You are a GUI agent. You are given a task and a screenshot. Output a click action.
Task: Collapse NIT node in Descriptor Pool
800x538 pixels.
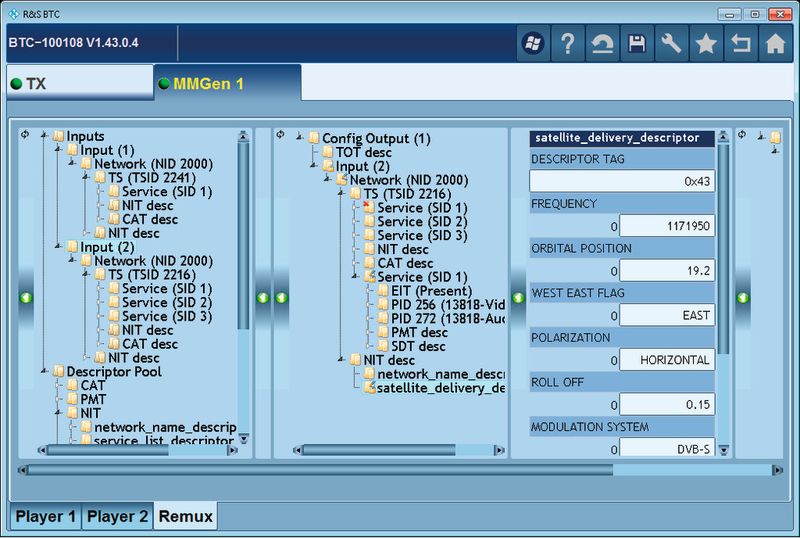click(58, 412)
